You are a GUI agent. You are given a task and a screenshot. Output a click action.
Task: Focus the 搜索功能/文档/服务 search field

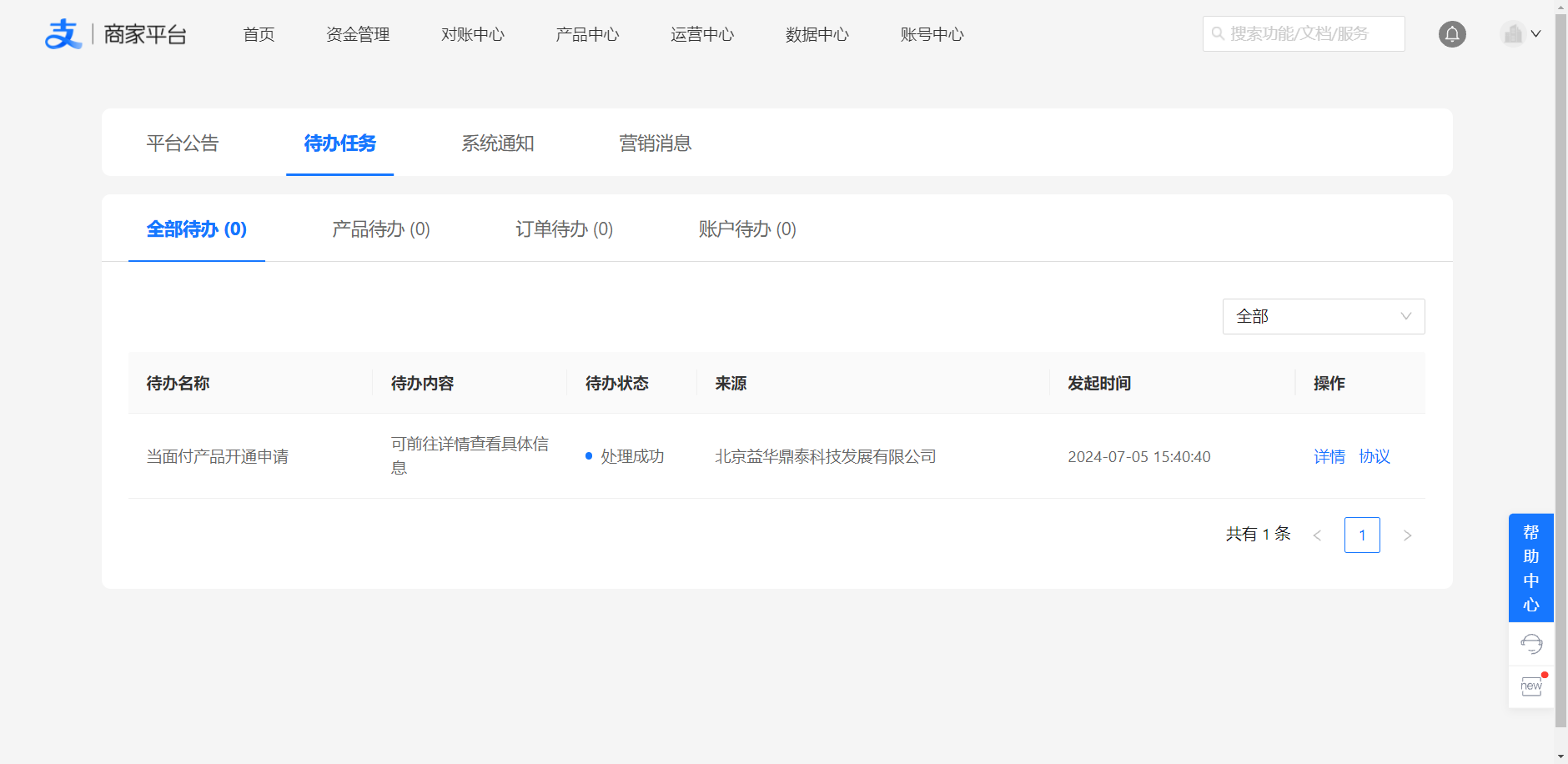click(x=1309, y=34)
